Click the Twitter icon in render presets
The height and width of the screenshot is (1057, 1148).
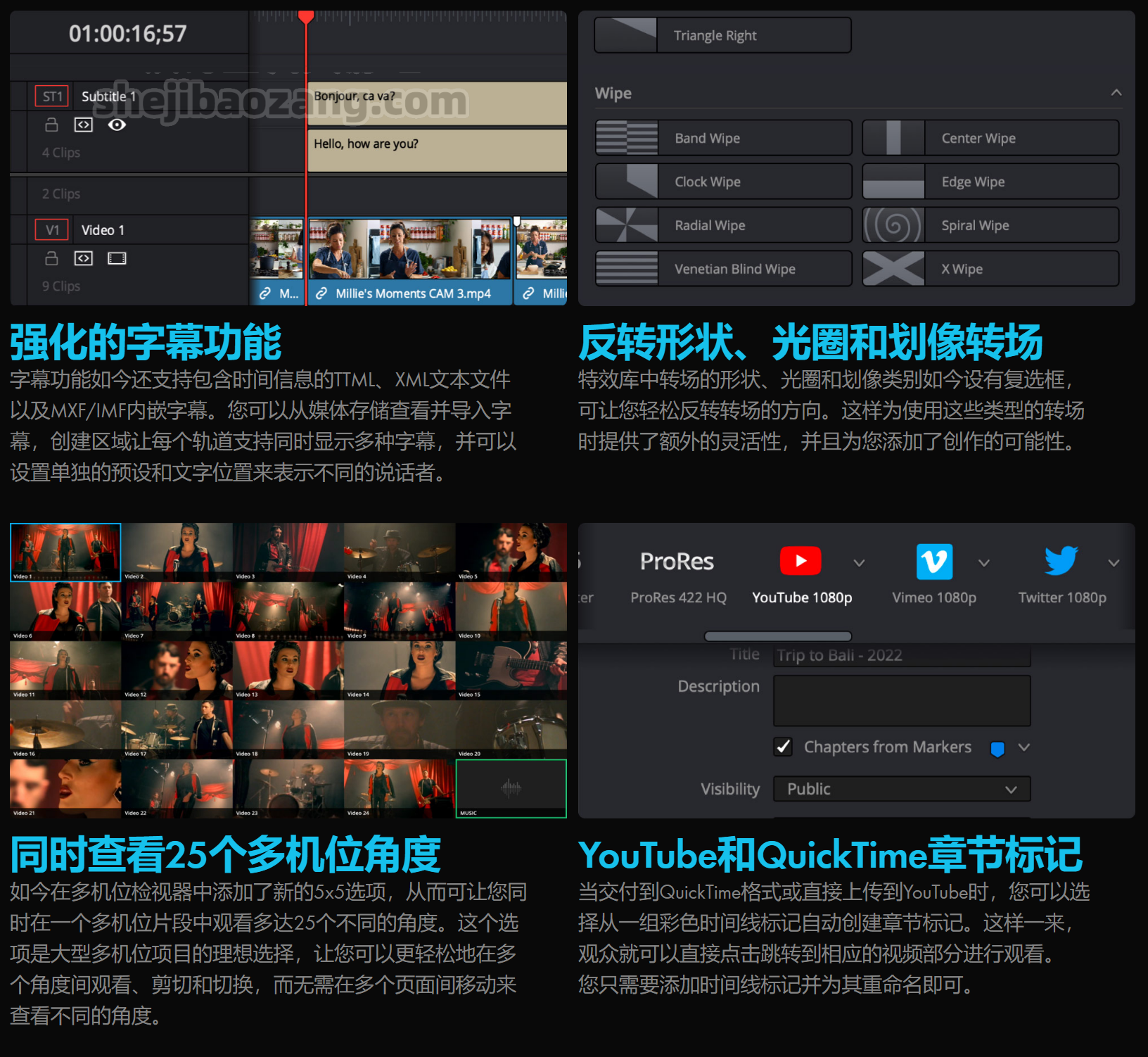(1060, 561)
